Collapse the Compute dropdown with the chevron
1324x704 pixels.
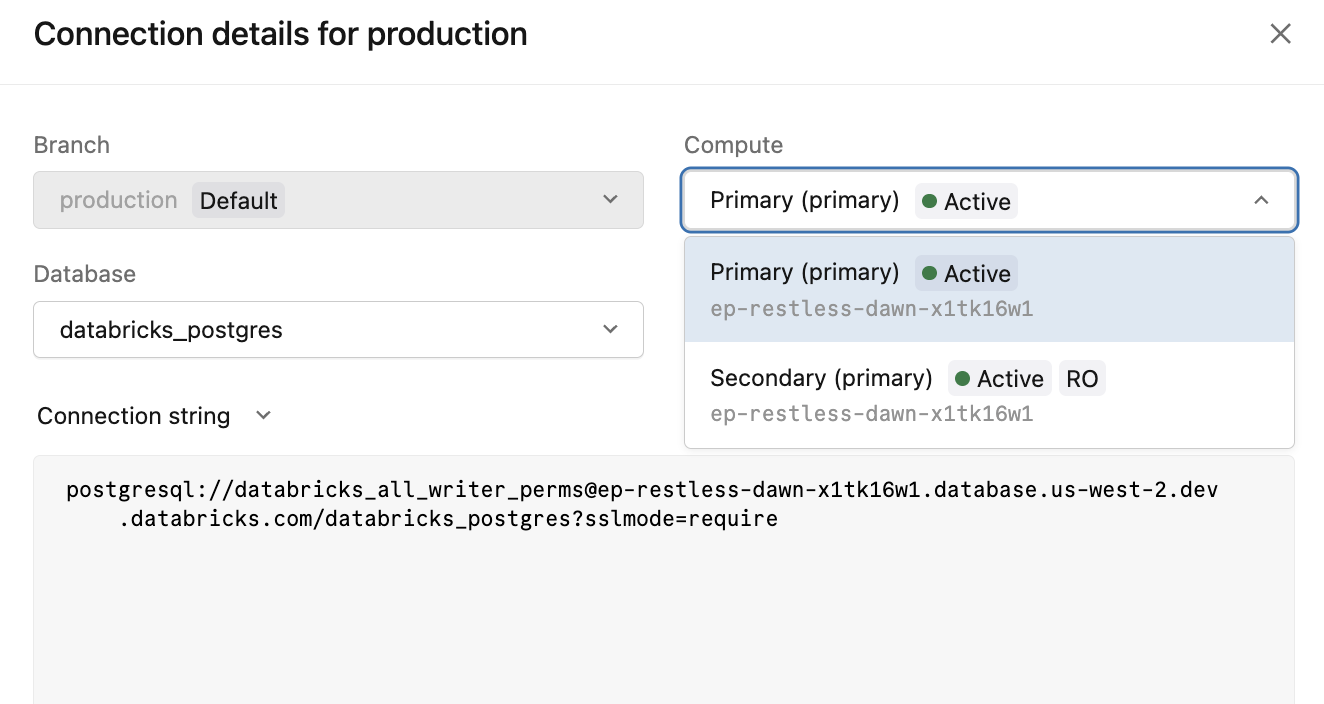tap(1260, 199)
